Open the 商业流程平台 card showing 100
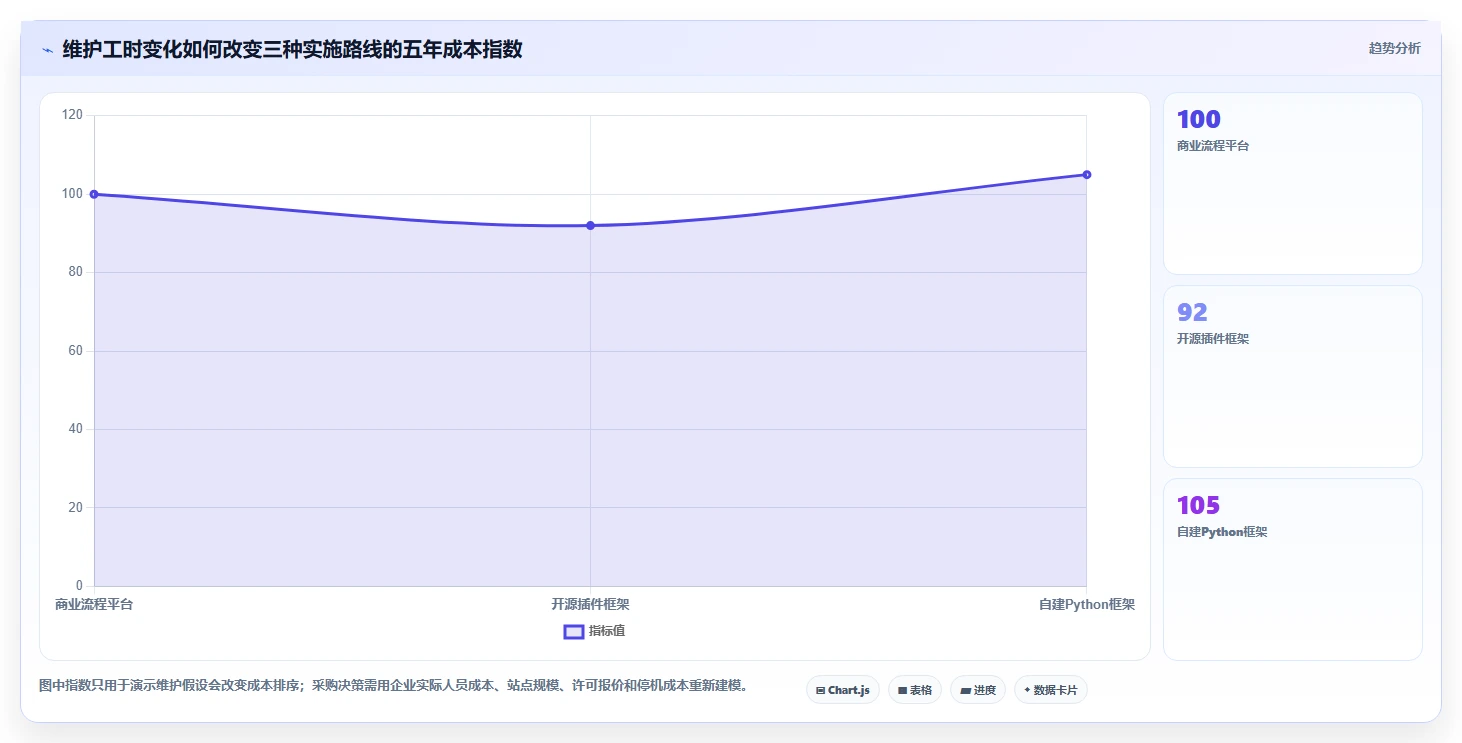The height and width of the screenshot is (743, 1462). click(x=1292, y=184)
